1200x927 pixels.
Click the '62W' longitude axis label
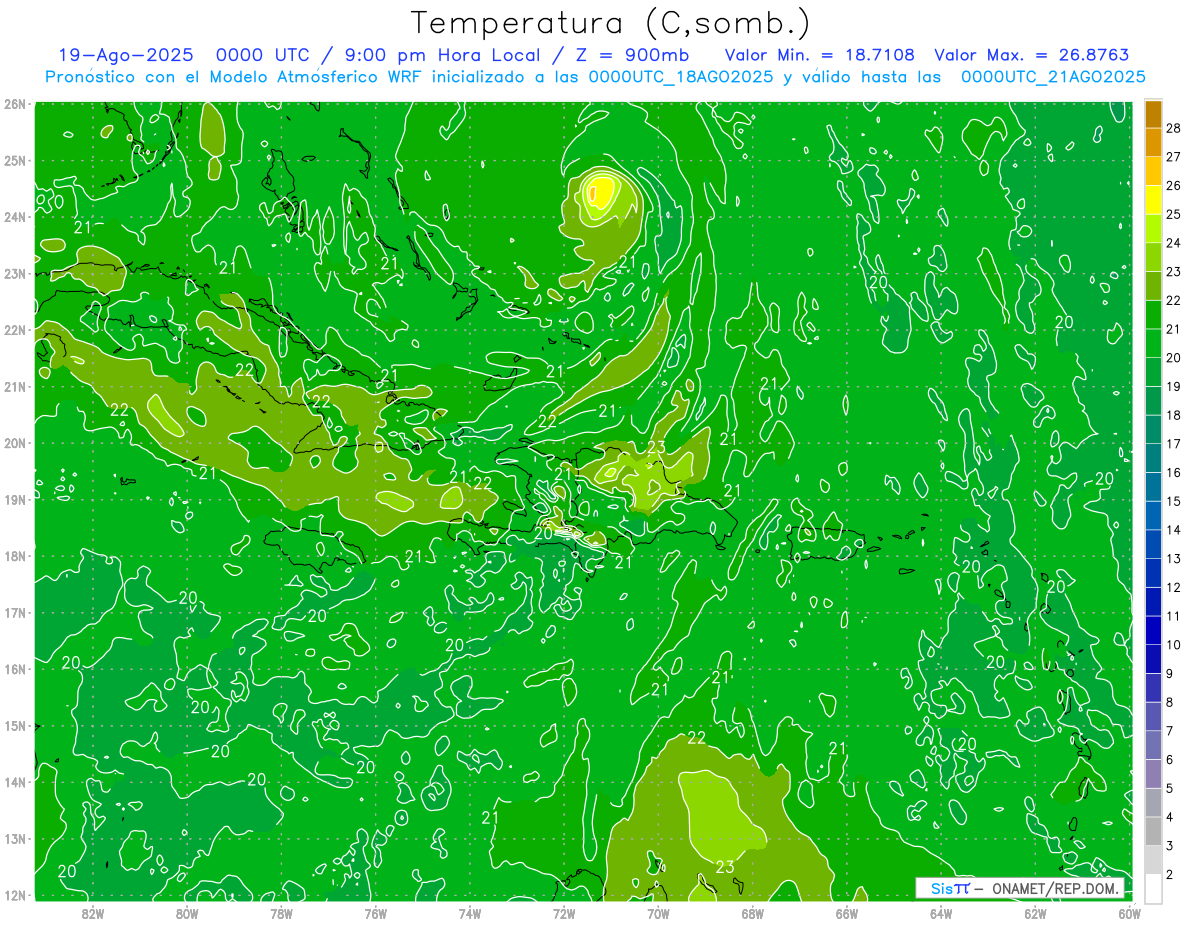pos(1035,912)
